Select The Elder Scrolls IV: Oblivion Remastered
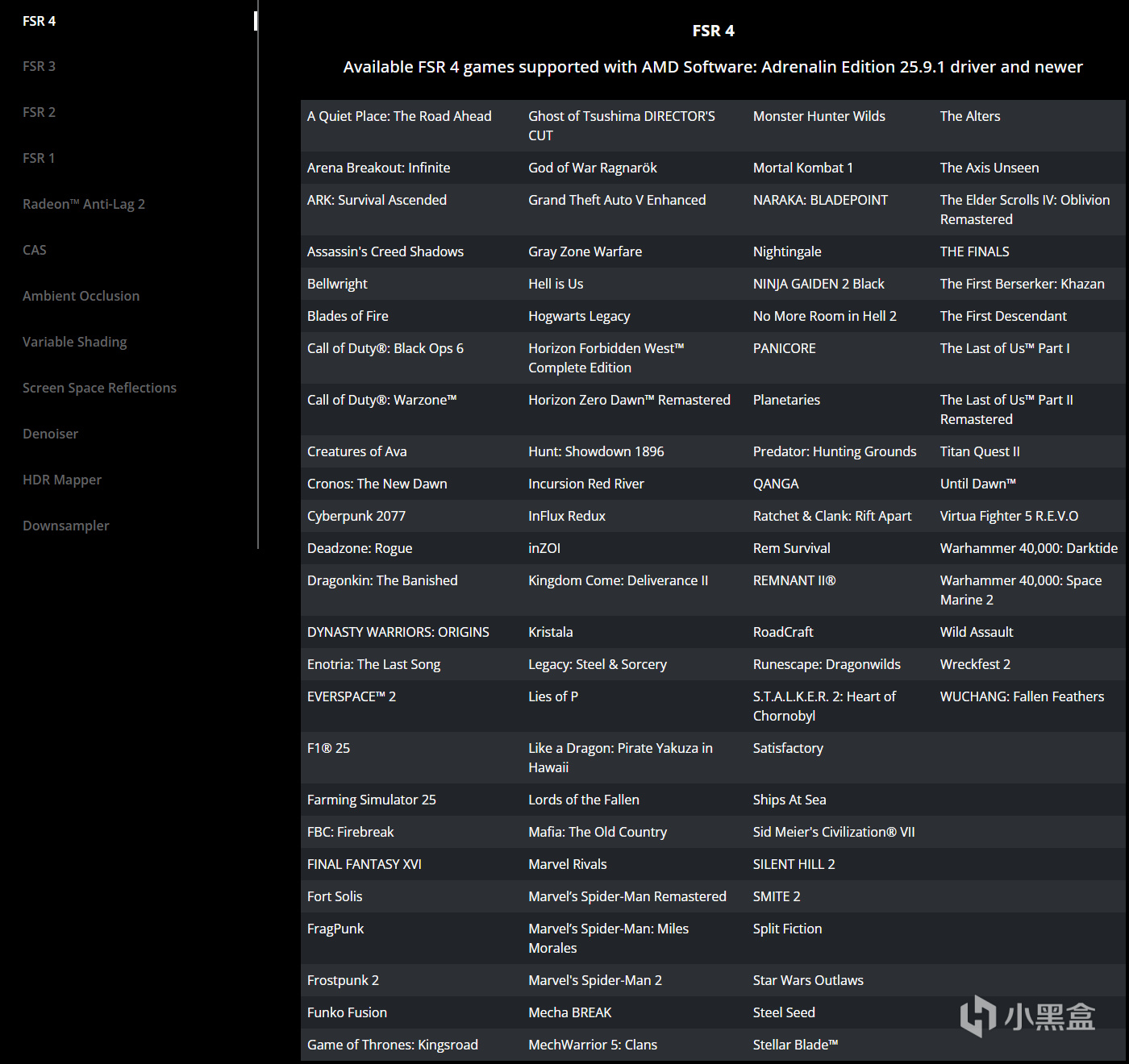This screenshot has width=1129, height=1064. 1025,210
